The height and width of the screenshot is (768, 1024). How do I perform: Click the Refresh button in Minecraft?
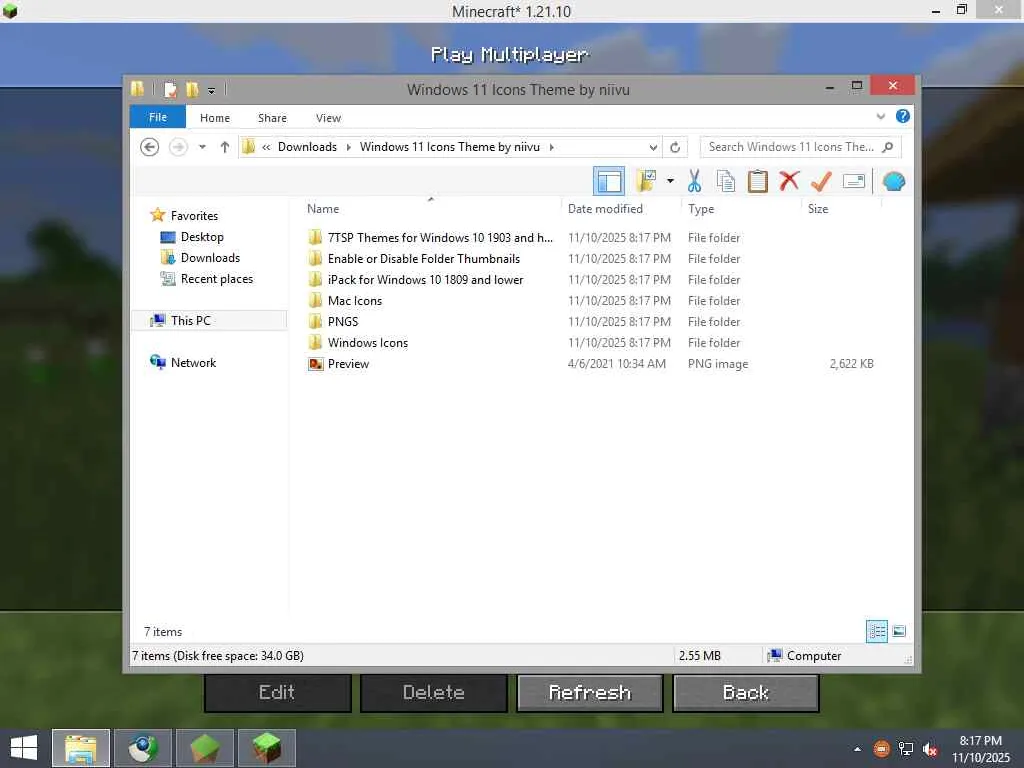pyautogui.click(x=590, y=692)
